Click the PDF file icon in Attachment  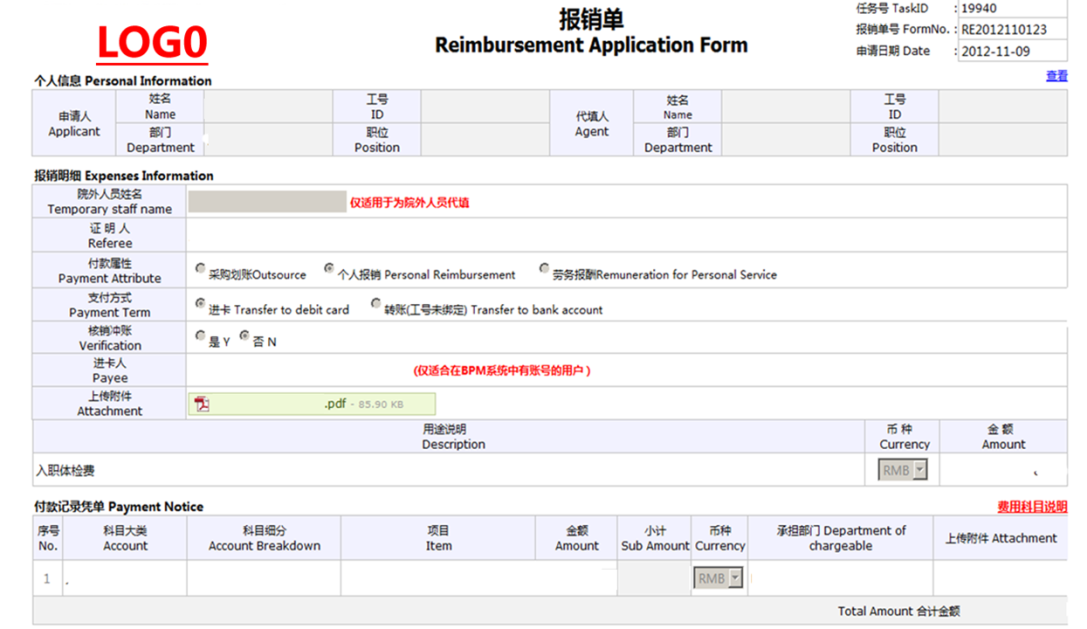[203, 404]
